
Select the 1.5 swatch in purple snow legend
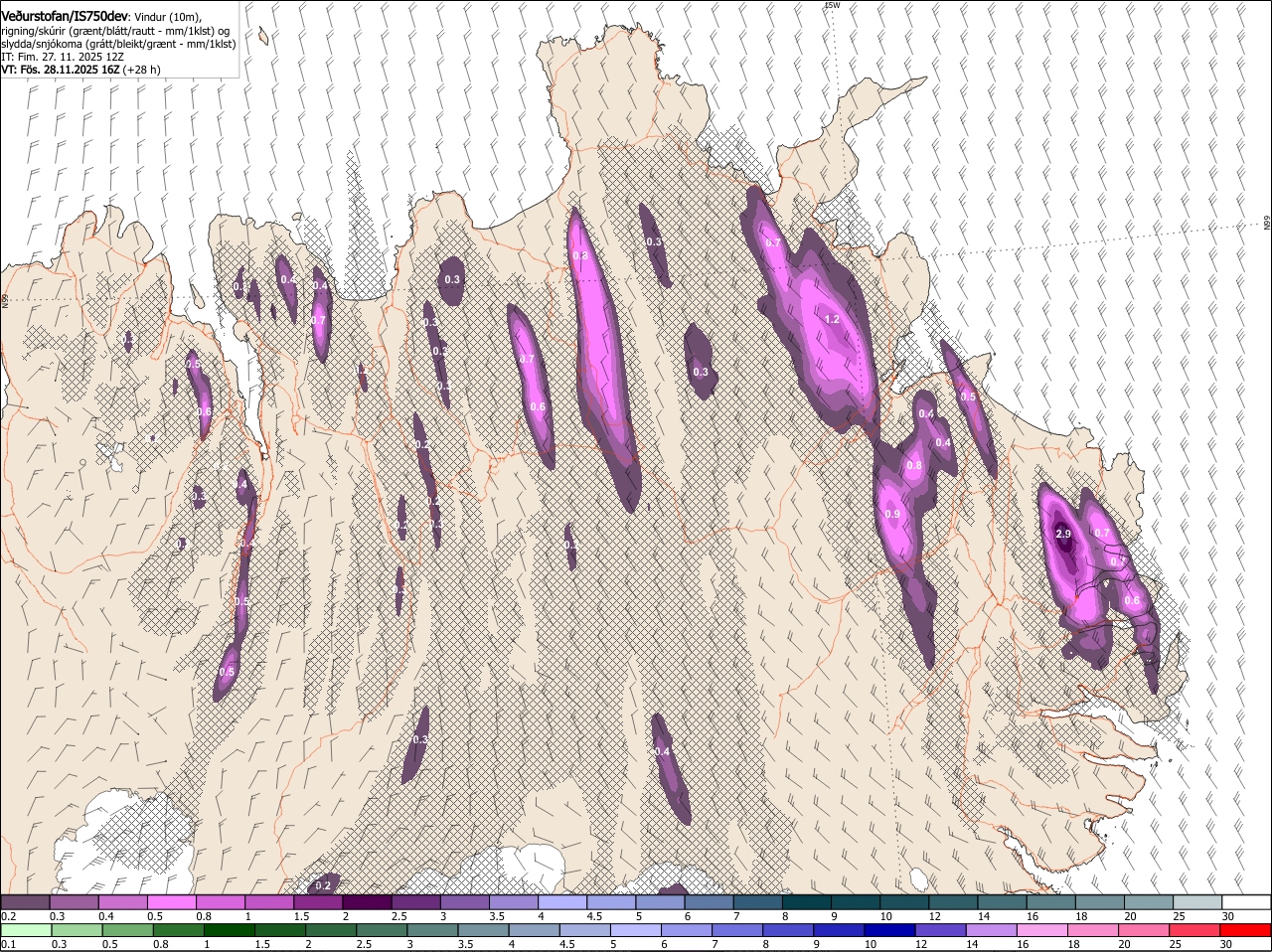click(x=318, y=902)
